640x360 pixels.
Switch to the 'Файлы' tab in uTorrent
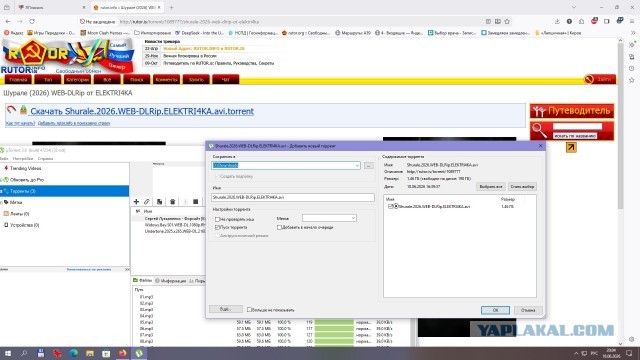coord(142,280)
